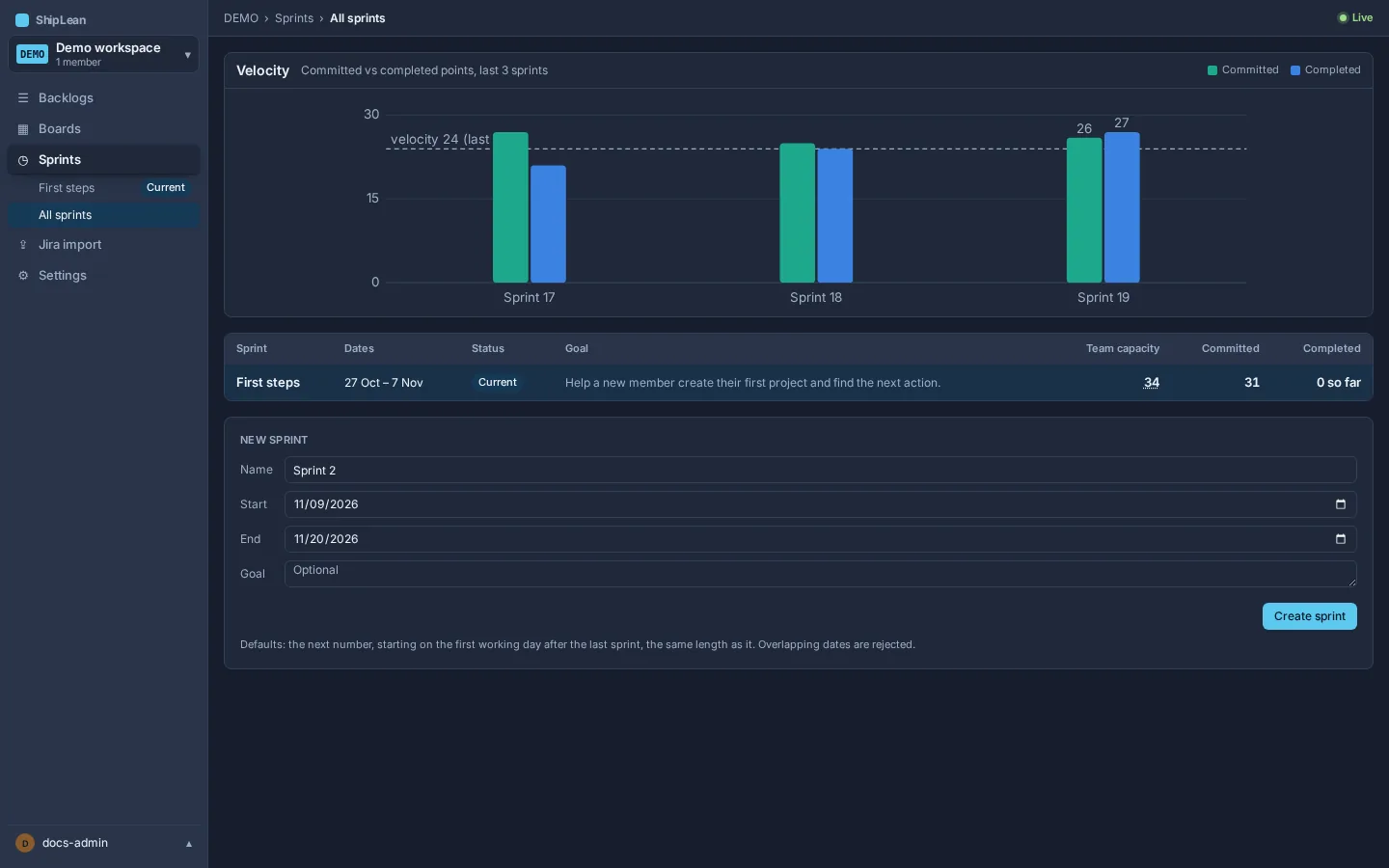Click the Committed legend color swatch

pos(1212,70)
